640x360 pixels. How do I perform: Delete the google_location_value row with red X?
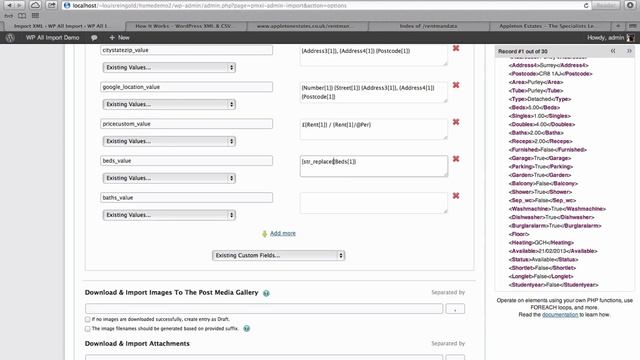(x=456, y=85)
